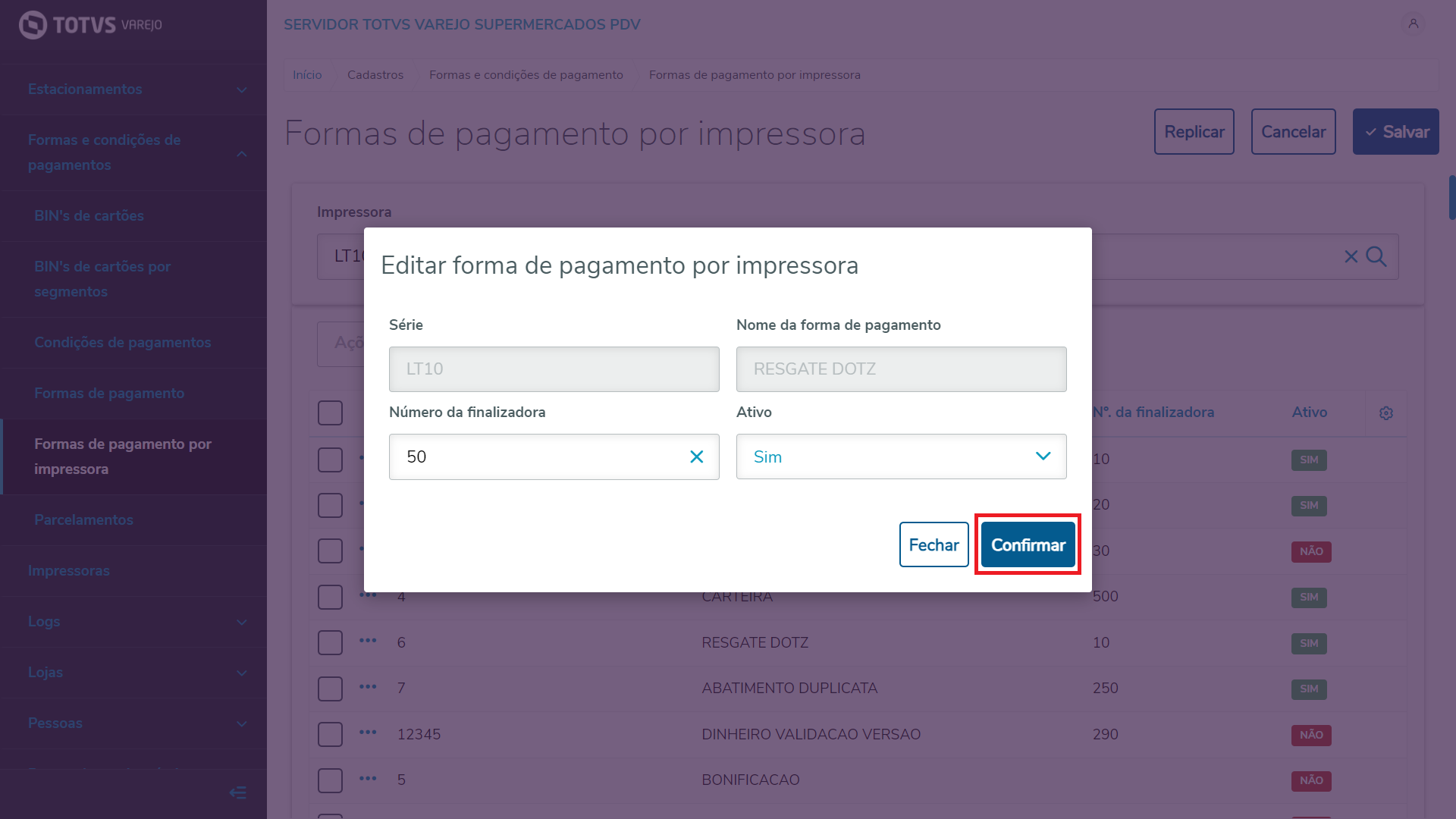This screenshot has height=819, width=1456.
Task: Check the BONIFICACAO row checkbox
Action: point(330,780)
